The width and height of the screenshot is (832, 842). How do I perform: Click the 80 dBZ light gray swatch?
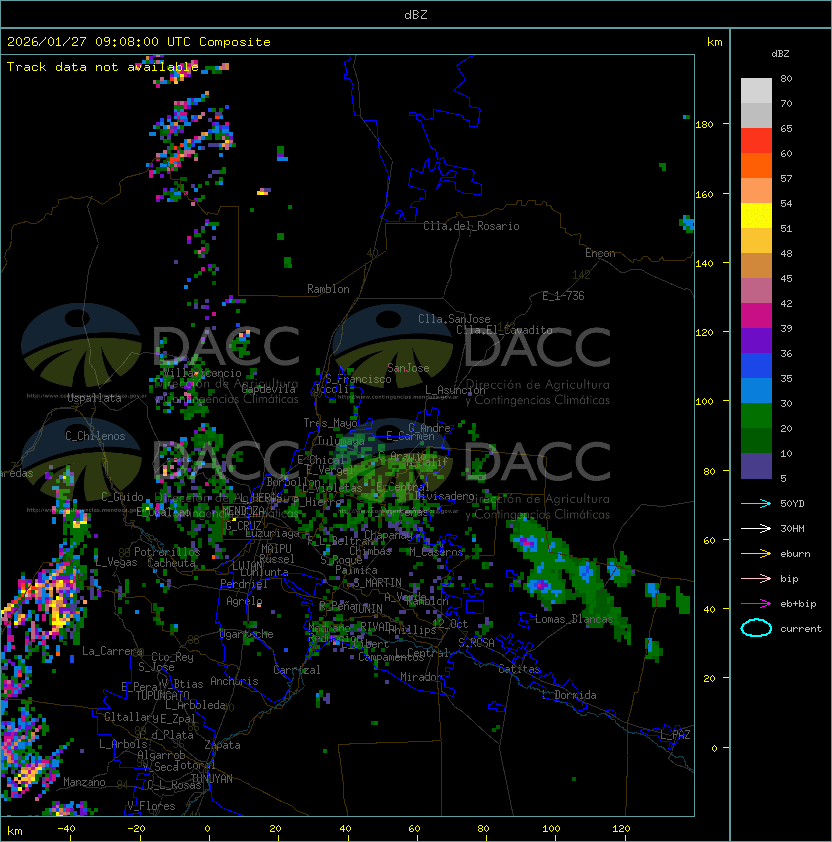[x=756, y=90]
